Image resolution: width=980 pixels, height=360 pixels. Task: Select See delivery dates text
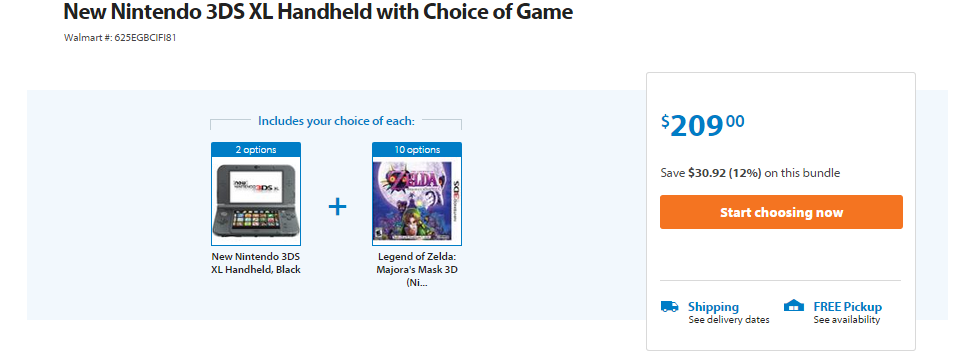coord(729,320)
